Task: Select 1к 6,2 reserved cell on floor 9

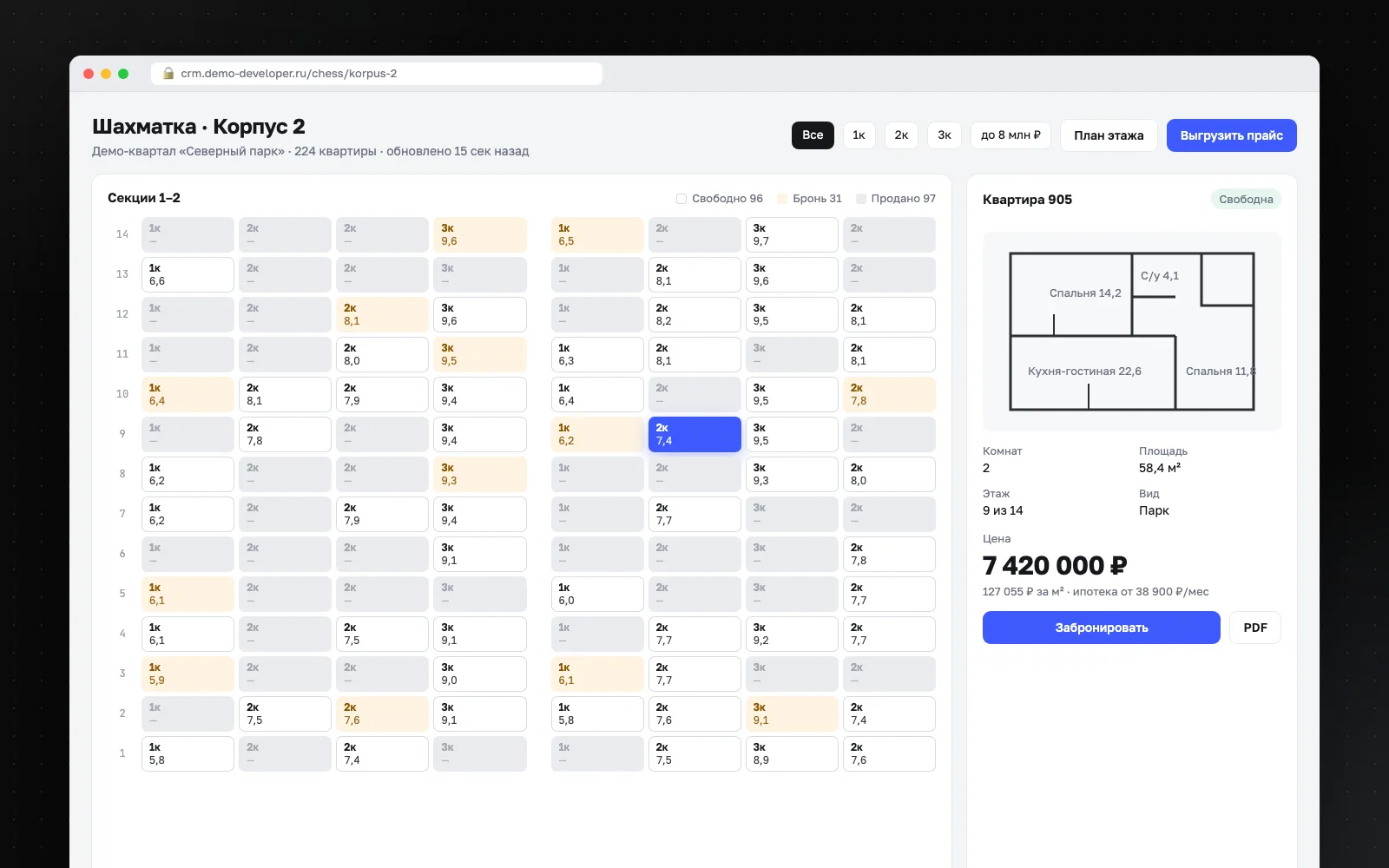Action: [x=597, y=434]
